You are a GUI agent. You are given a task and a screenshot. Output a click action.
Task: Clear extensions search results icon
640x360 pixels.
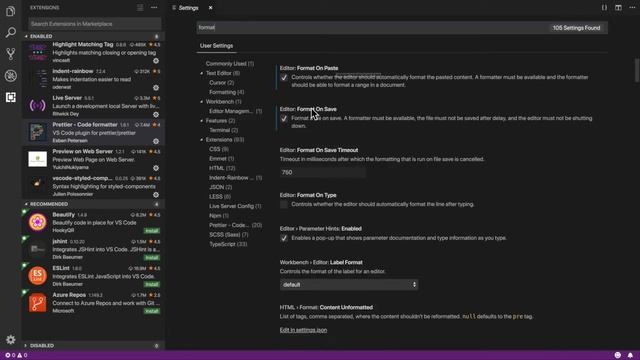pos(140,7)
